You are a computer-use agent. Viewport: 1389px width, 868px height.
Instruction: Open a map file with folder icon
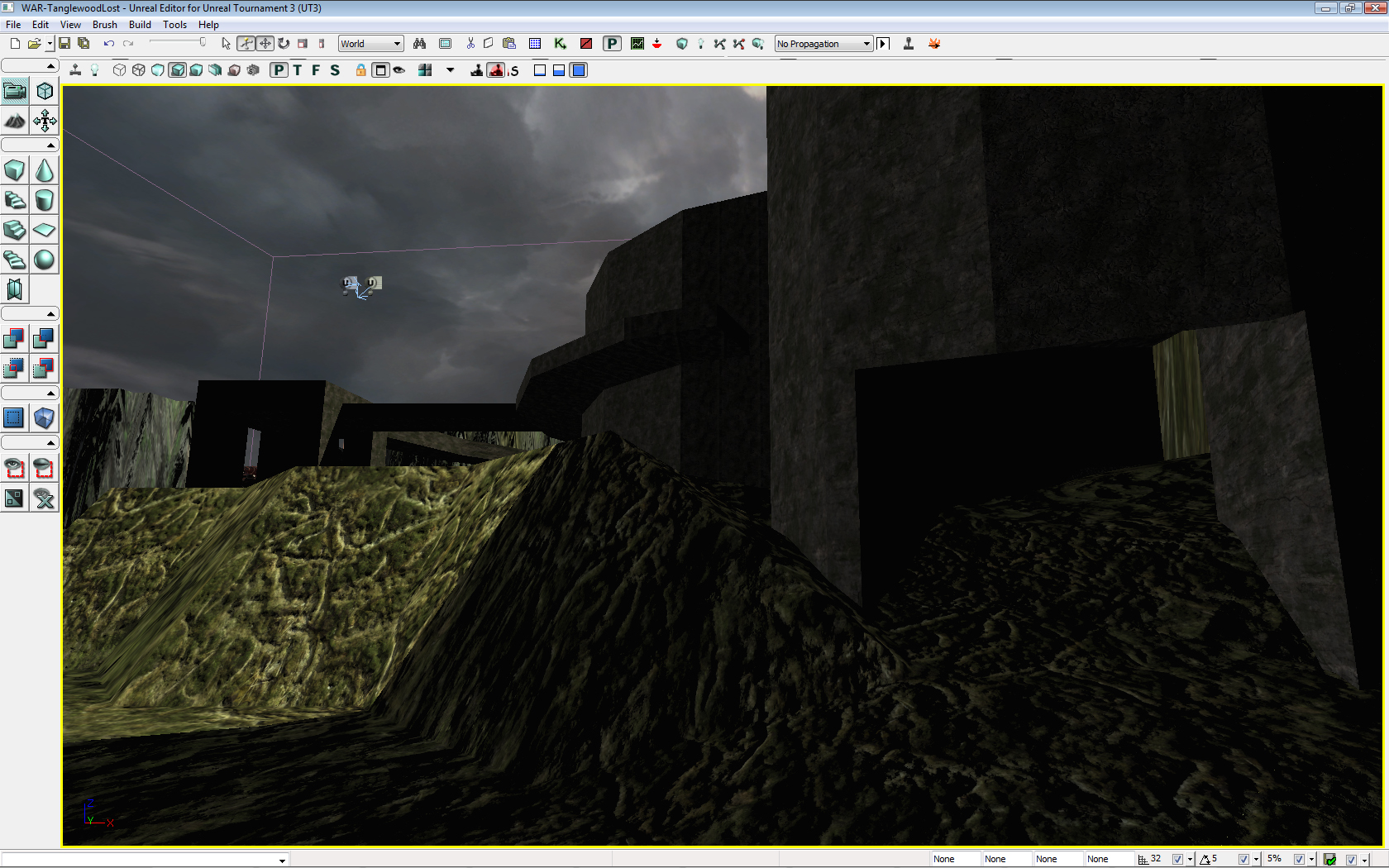click(34, 44)
